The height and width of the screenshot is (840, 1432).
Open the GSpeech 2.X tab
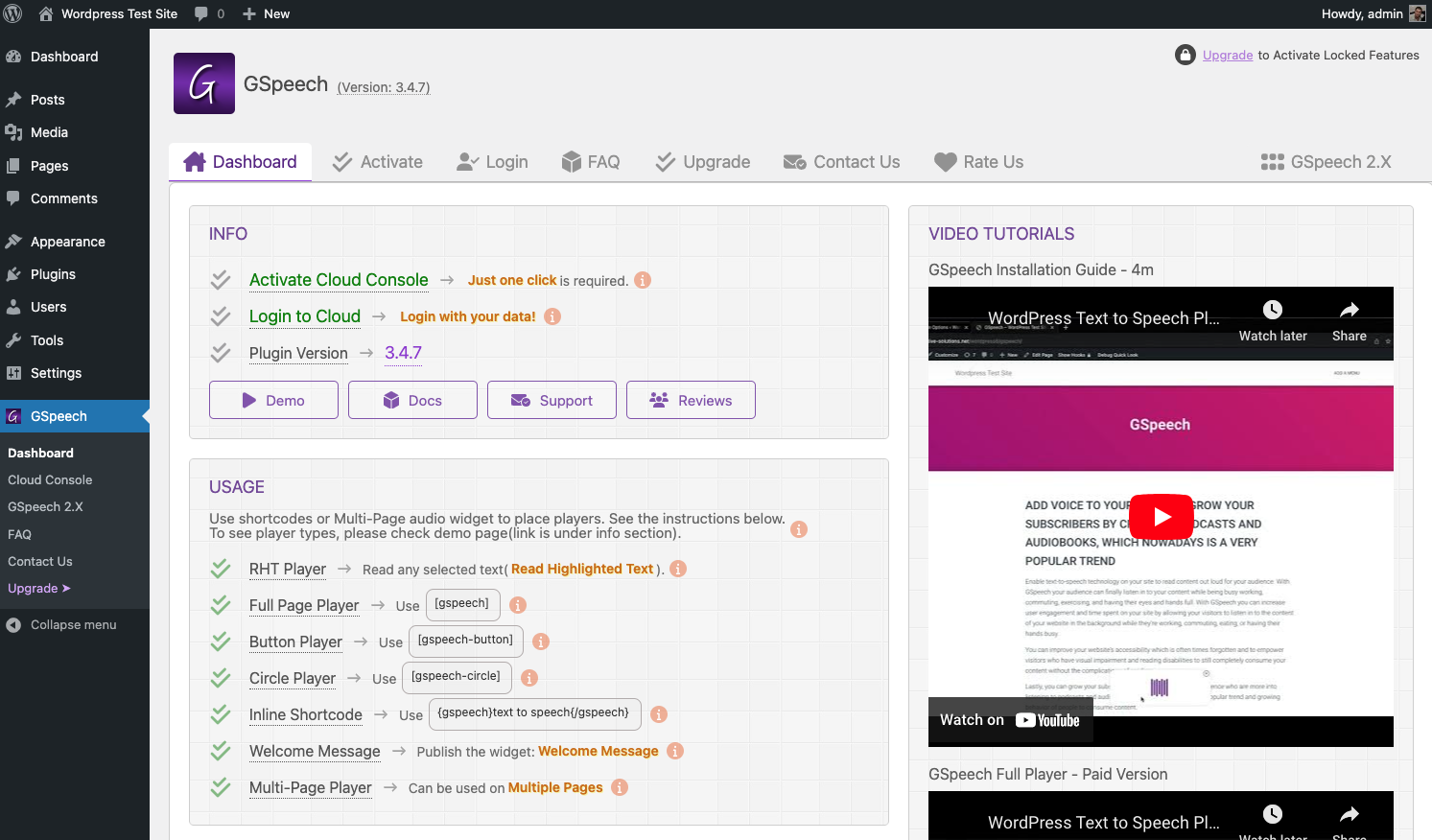1326,162
